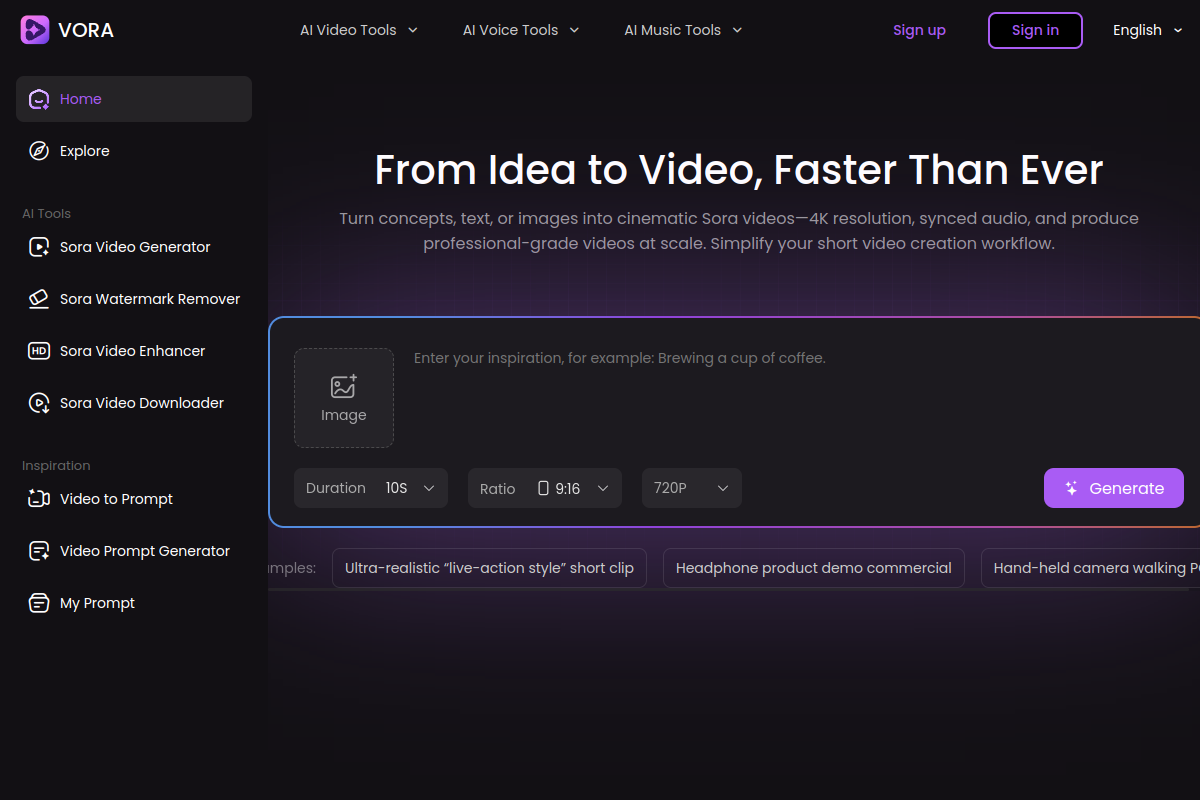Open the English language selector

coord(1146,30)
